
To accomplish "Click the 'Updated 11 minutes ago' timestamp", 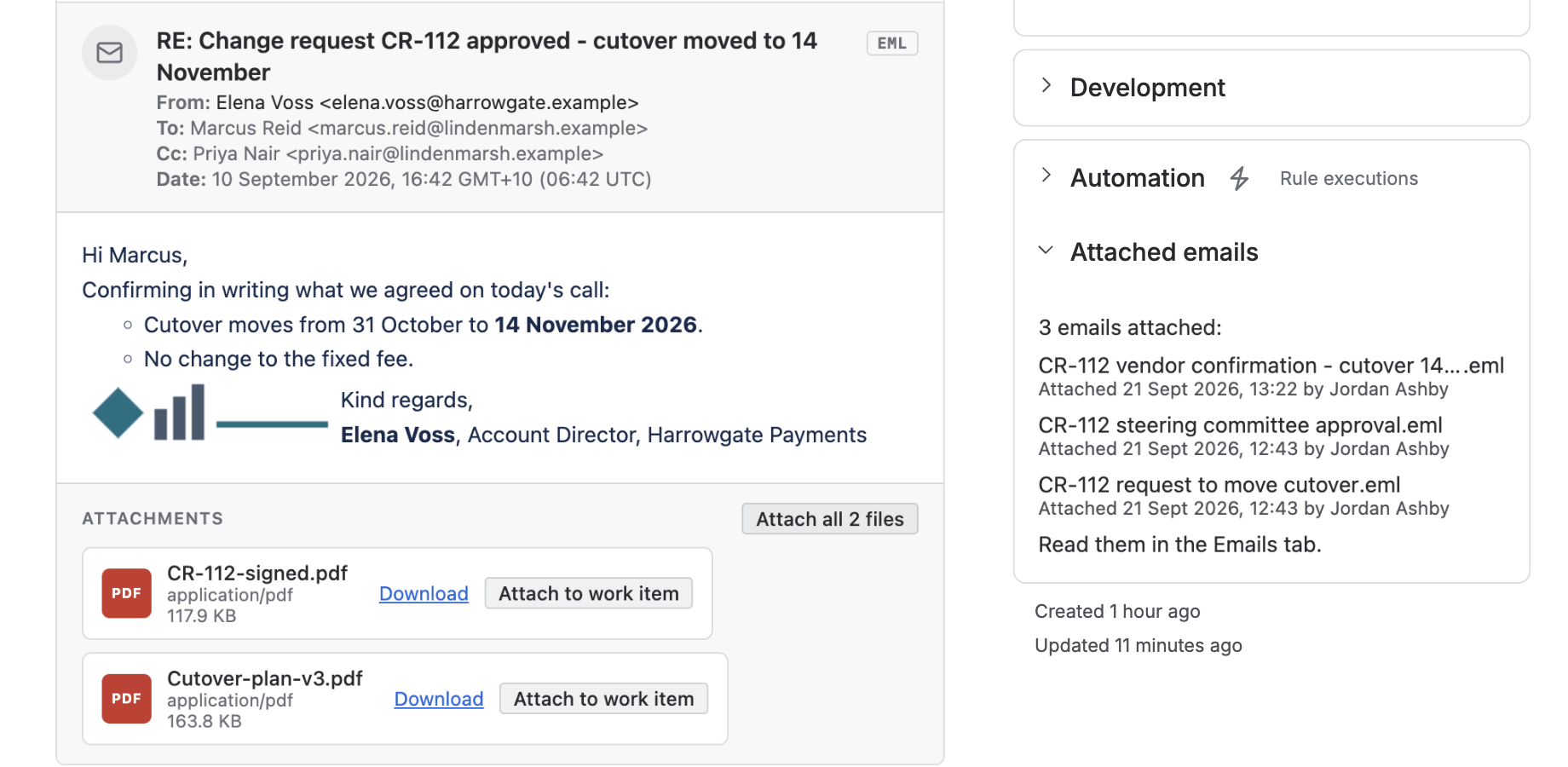I will point(1139,645).
